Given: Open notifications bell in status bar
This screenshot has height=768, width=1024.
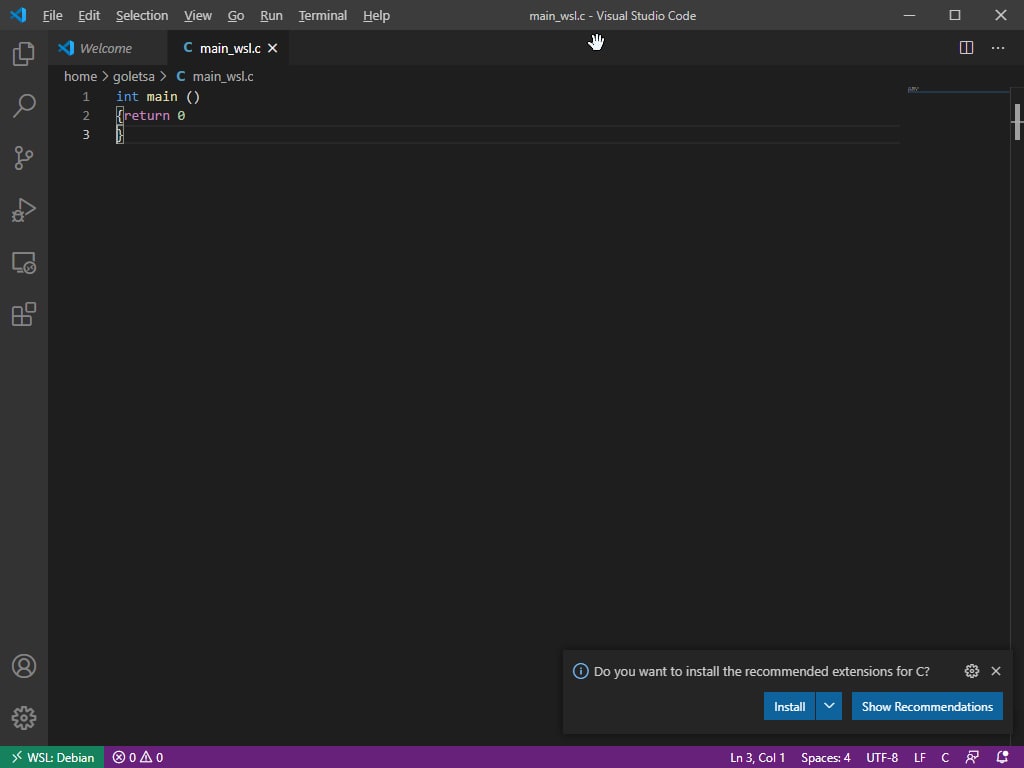Looking at the screenshot, I should [x=1003, y=758].
